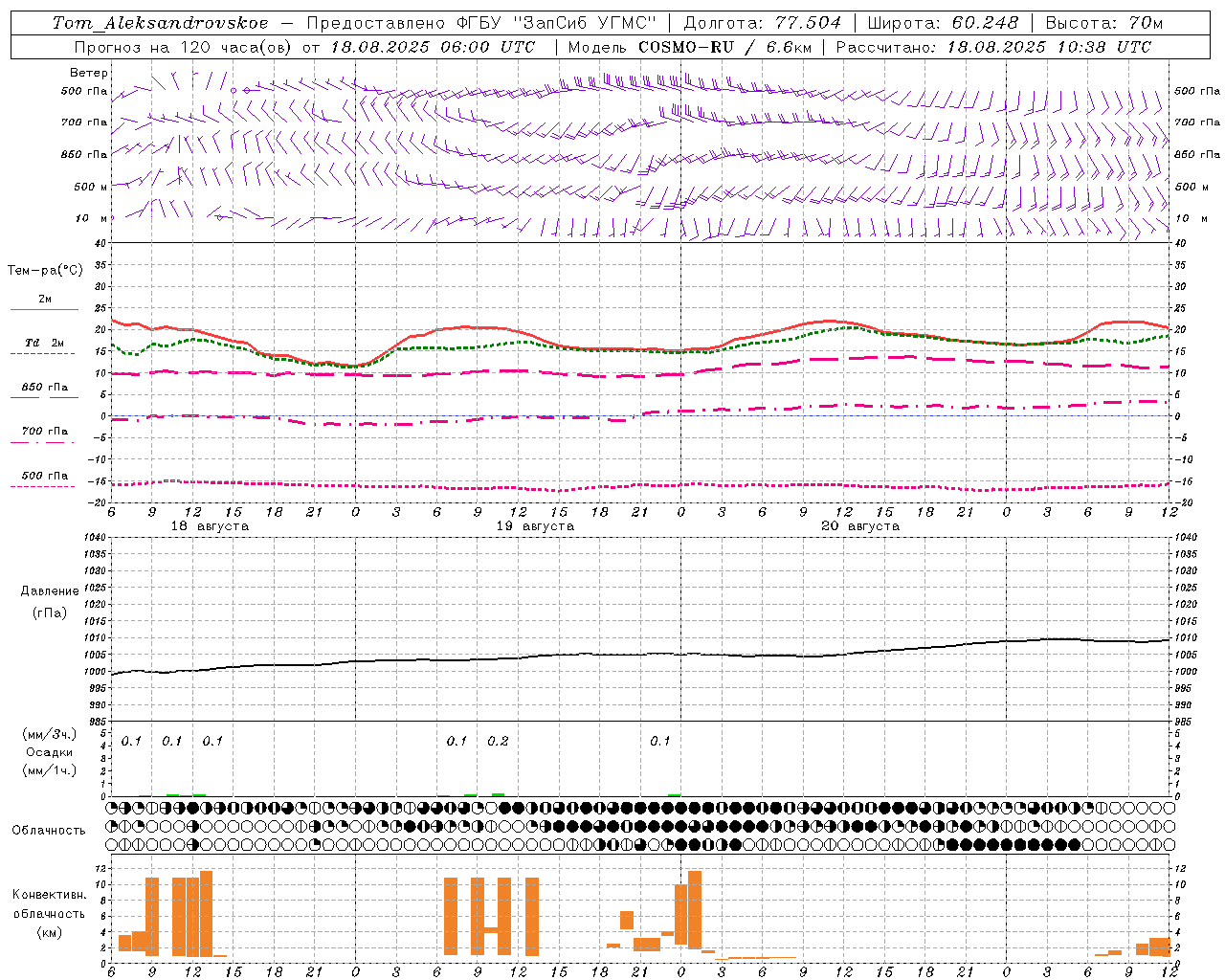1225x980 pixels.
Task: Click the black pressure curve
Action: coord(641,655)
